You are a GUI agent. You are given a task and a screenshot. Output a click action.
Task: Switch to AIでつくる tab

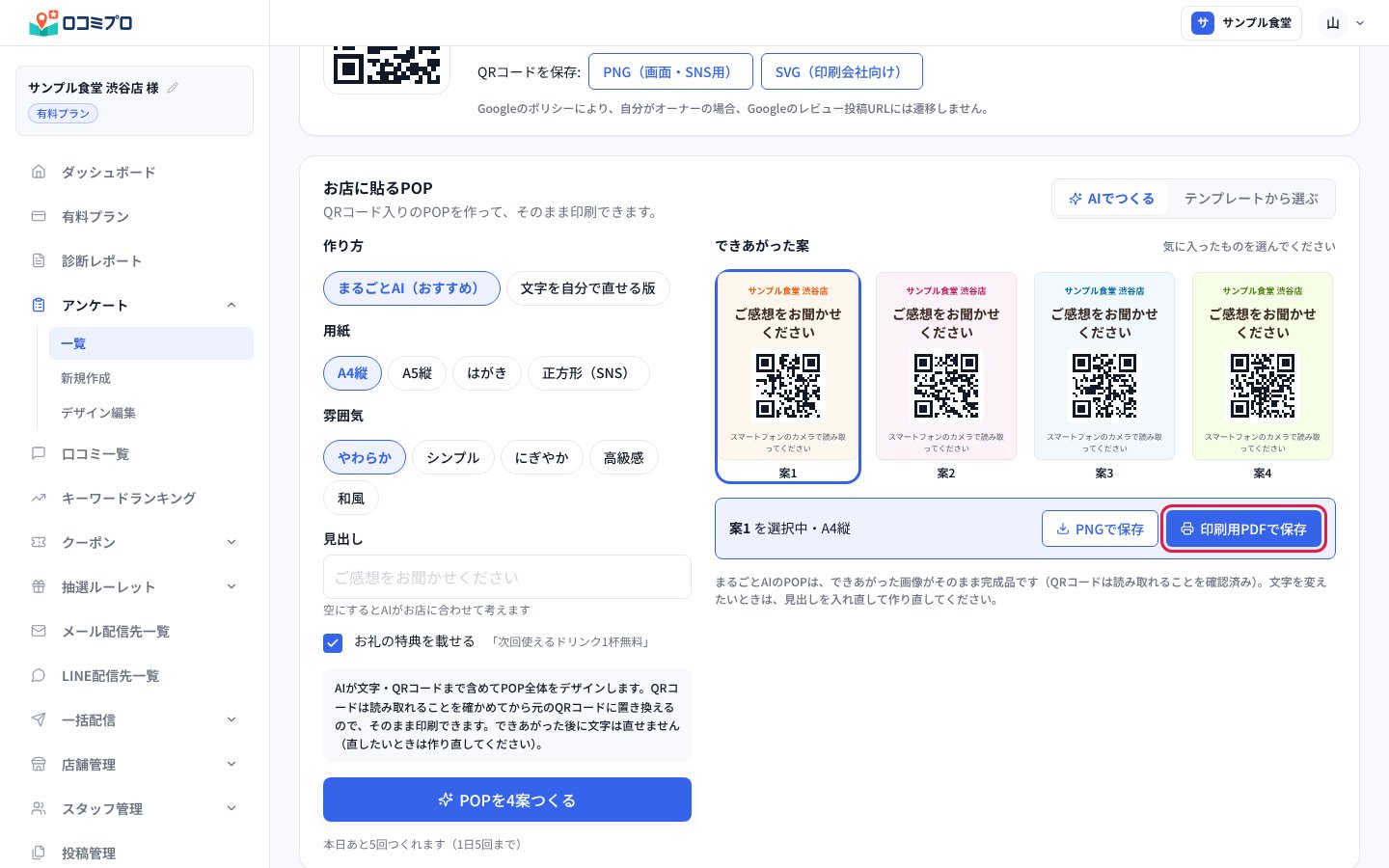point(1111,199)
